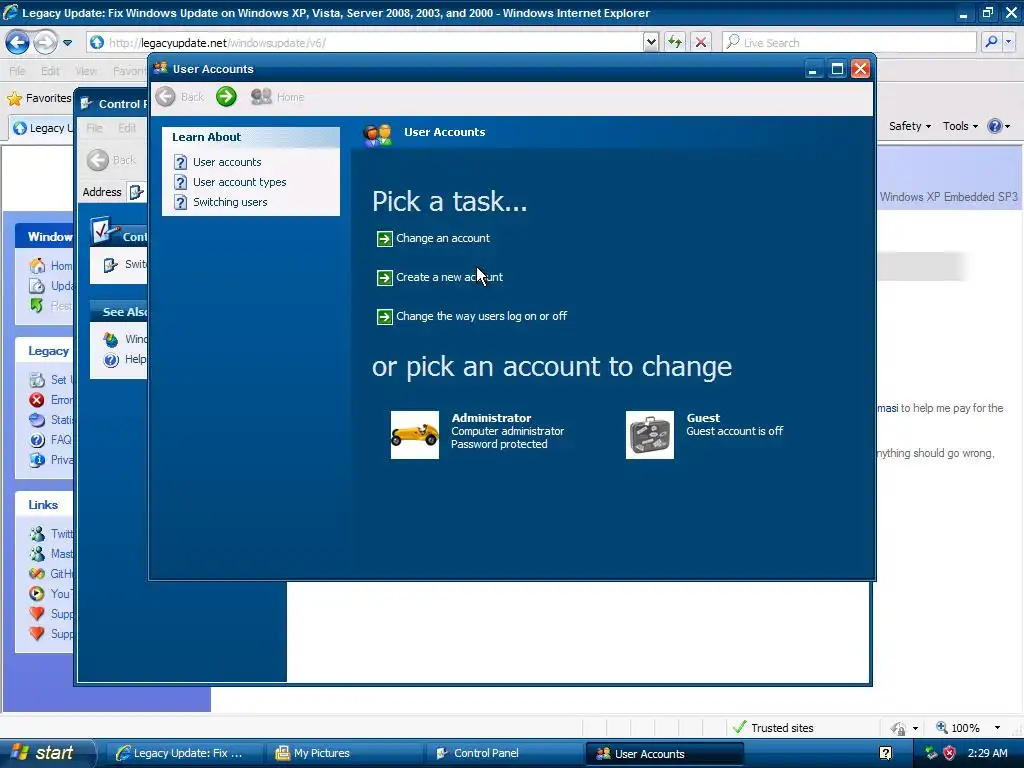Image resolution: width=1024 pixels, height=768 pixels.
Task: Click the green forward arrow in User Accounts
Action: pos(226,97)
